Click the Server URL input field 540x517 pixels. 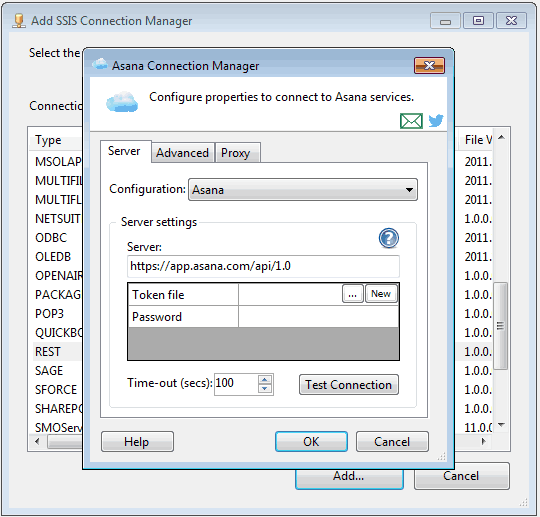pyautogui.click(x=263, y=266)
